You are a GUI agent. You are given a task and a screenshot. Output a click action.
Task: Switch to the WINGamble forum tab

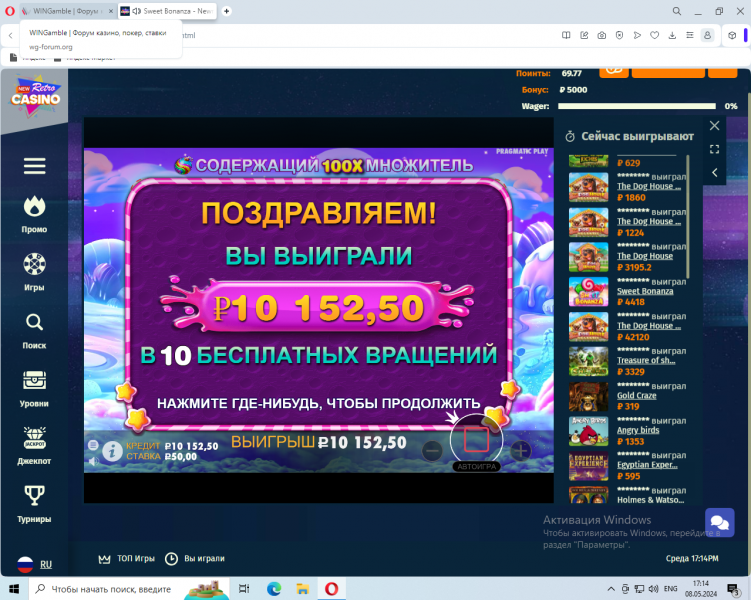coord(68,11)
